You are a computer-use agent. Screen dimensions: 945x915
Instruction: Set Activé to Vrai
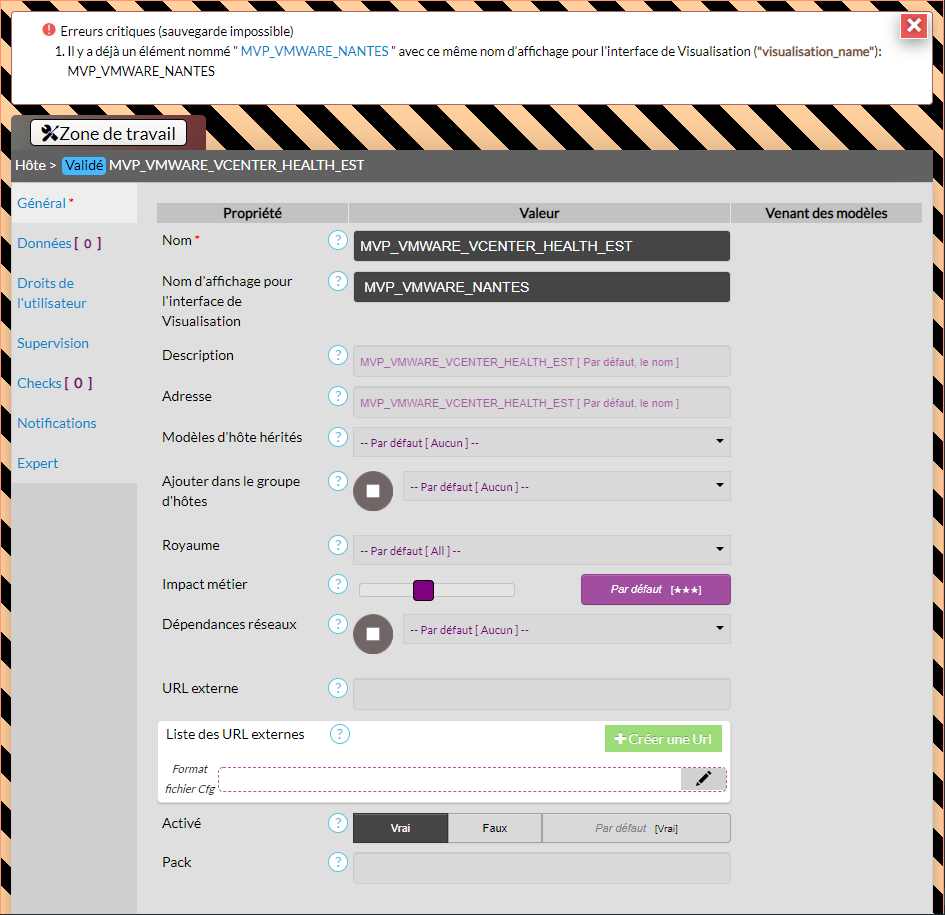400,828
